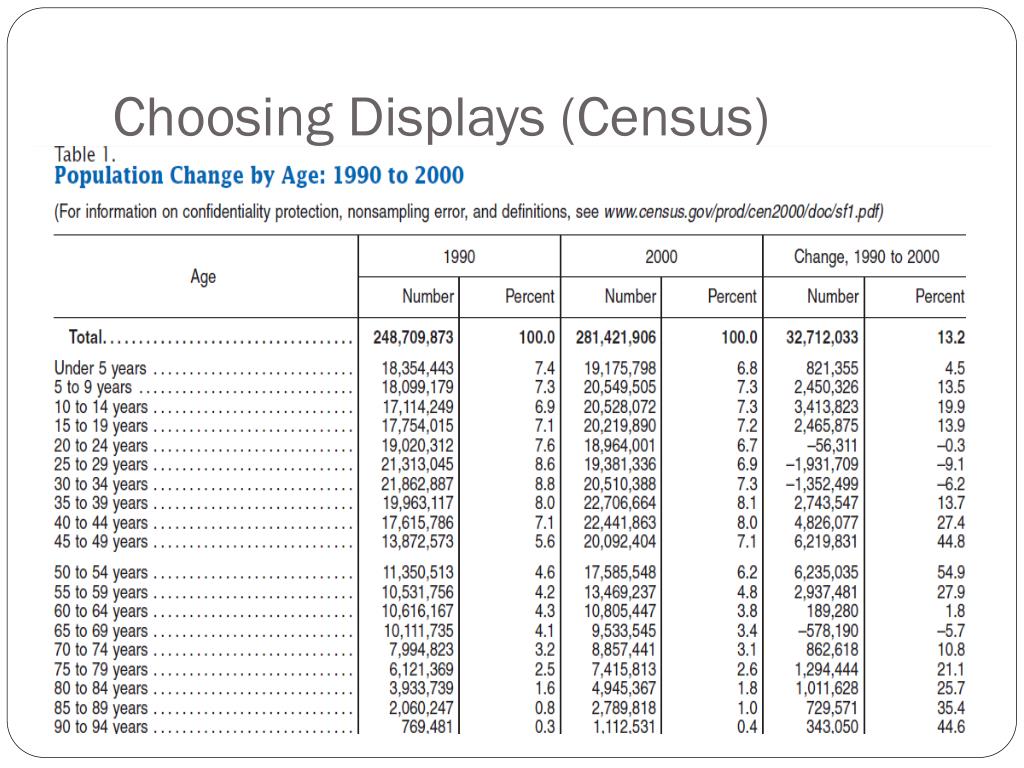Screen dimensions: 1024x768
Task: Click the total 1990 number 248,709,873
Action: (x=413, y=338)
